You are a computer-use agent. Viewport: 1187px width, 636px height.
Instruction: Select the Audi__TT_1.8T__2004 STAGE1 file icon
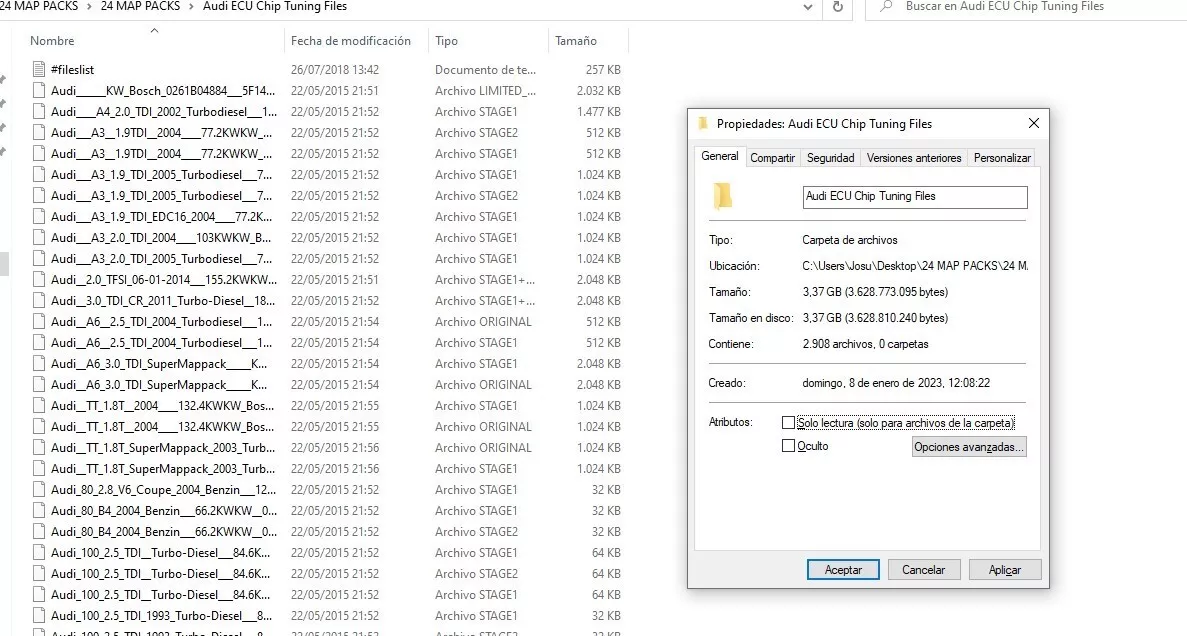tap(39, 406)
